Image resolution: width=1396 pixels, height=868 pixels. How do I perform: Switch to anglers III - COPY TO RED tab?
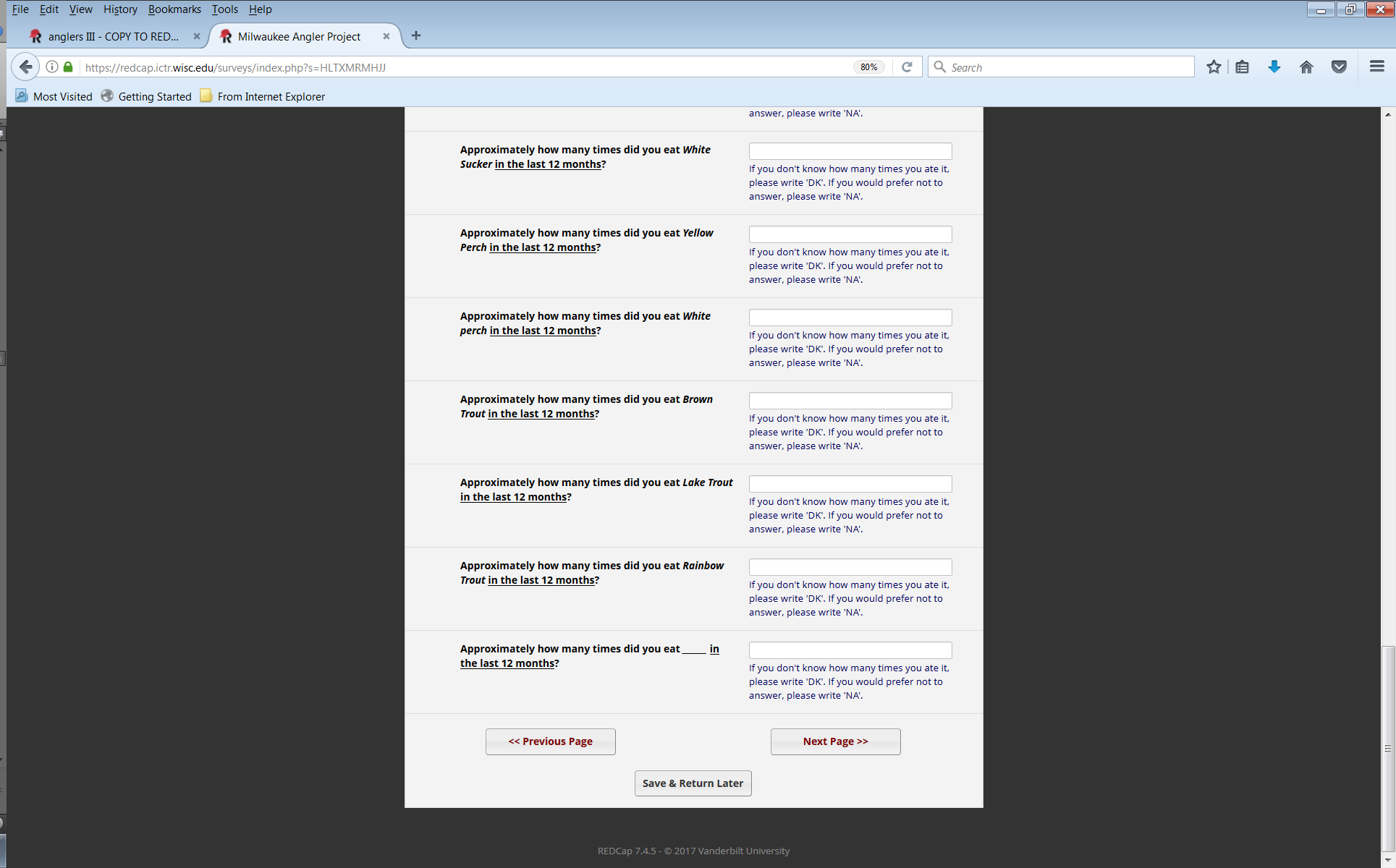112,37
